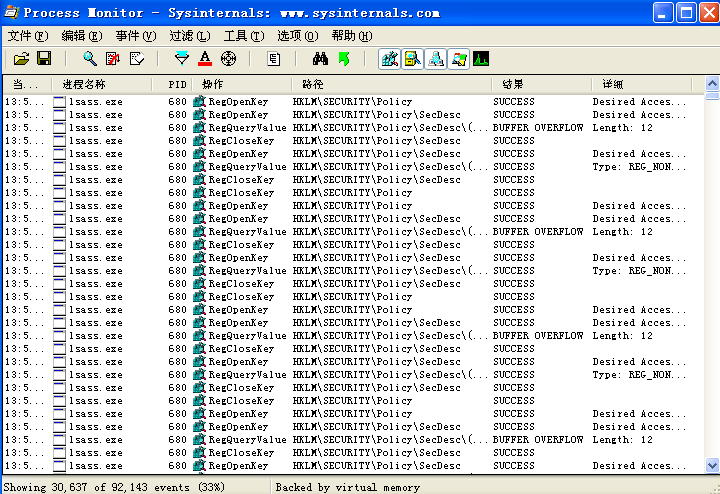Viewport: 720px width, 494px height.
Task: Sort by the 详细 column header
Action: 642,84
